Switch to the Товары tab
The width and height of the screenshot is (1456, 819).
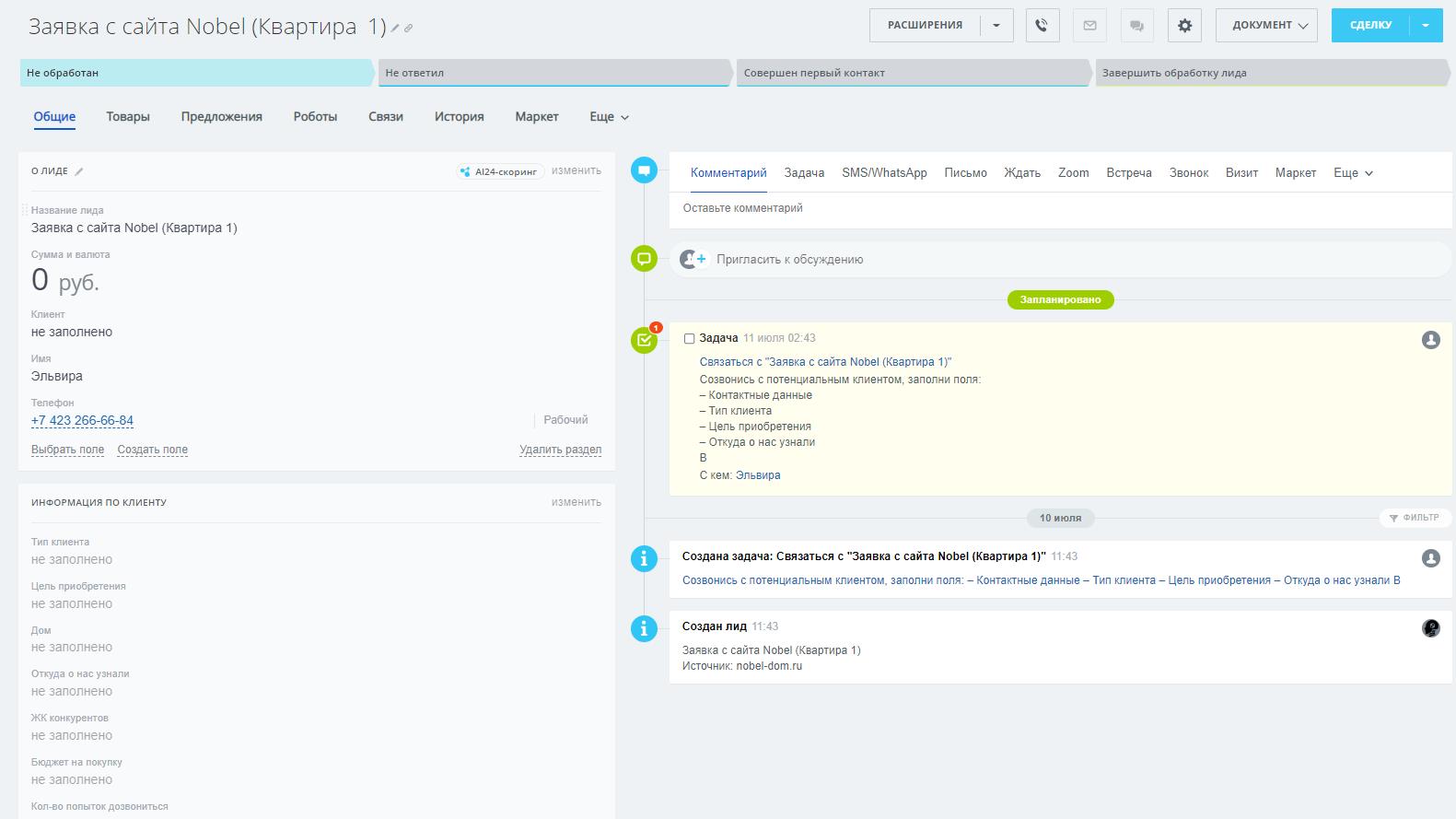click(x=128, y=117)
